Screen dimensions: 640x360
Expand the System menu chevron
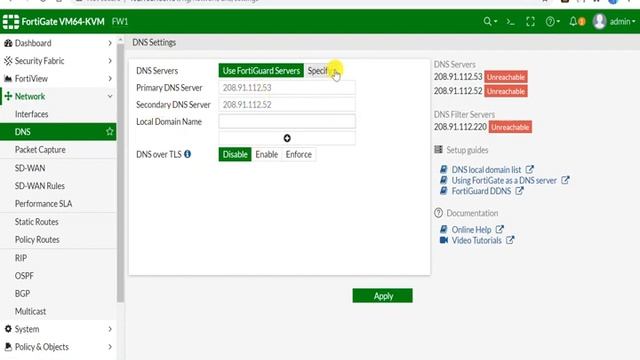click(x=110, y=329)
